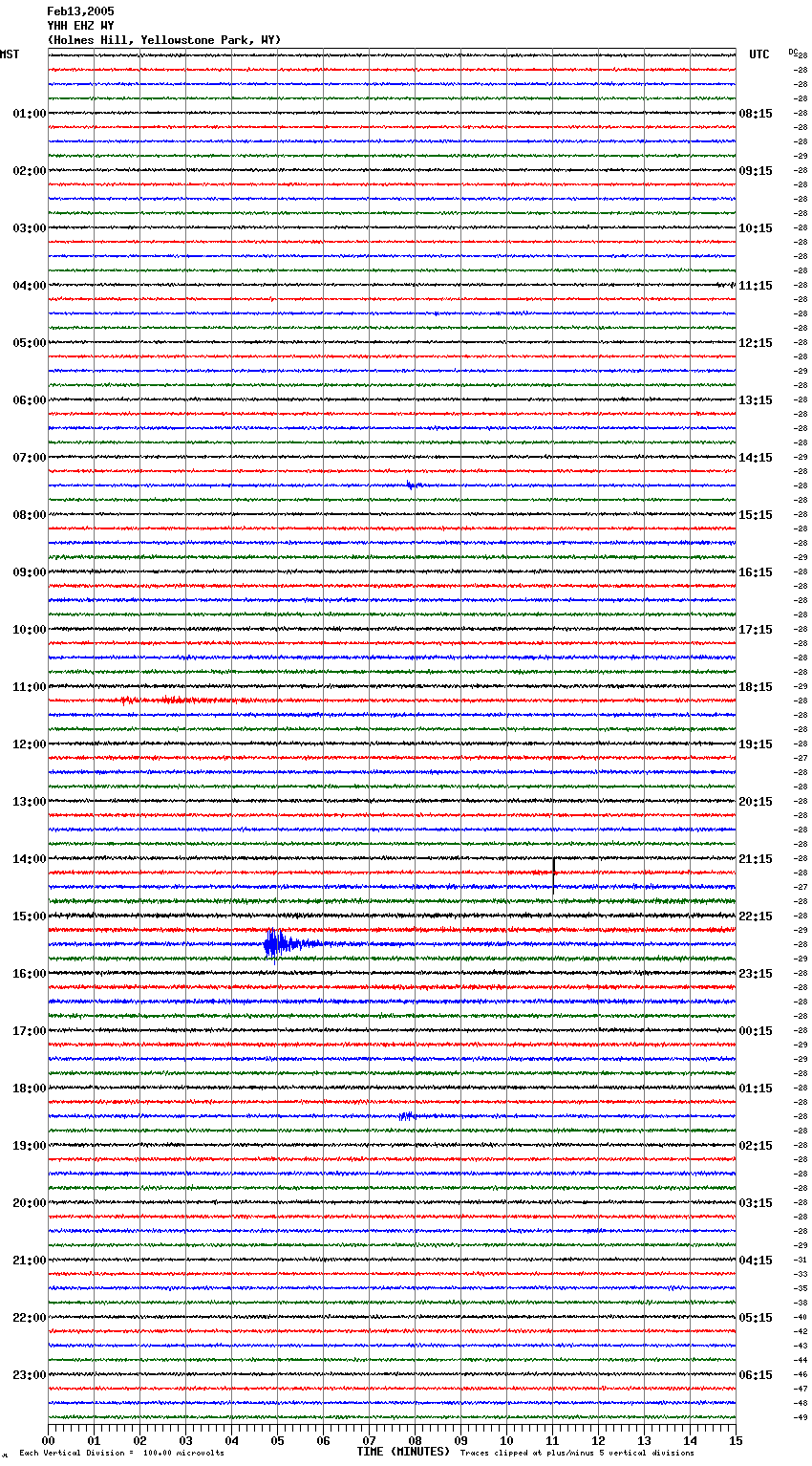812x1466 pixels.
Task: Select the 11:00 MST time label
Action: [29, 687]
